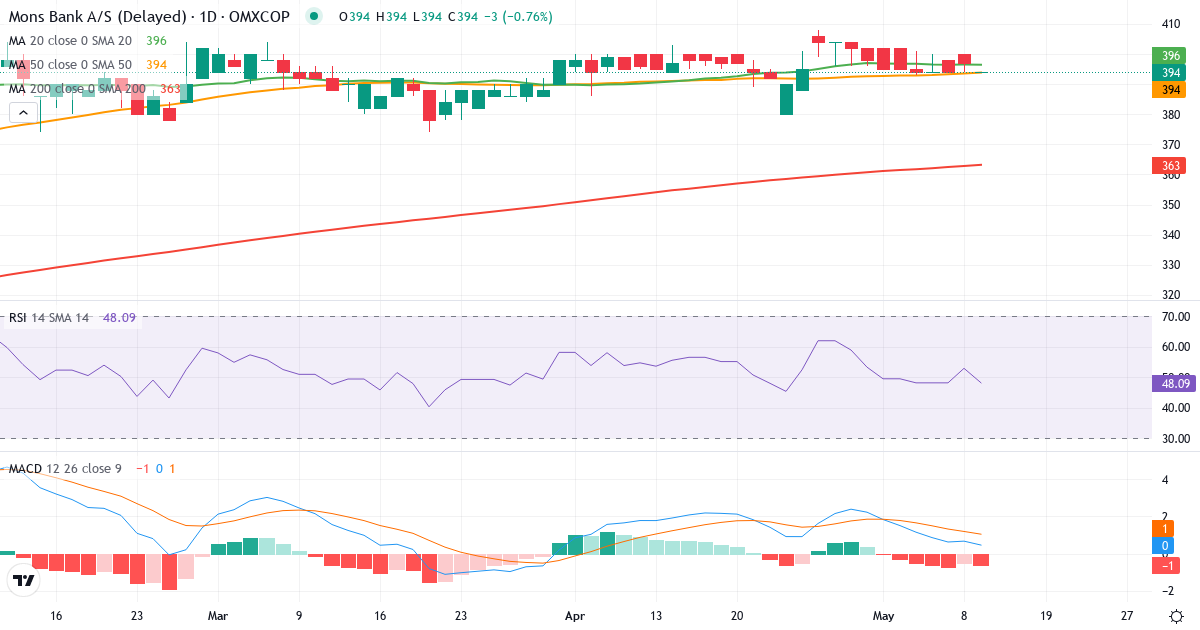Select the MA 200 close indicator legend
1200x630 pixels.
click(x=77, y=89)
